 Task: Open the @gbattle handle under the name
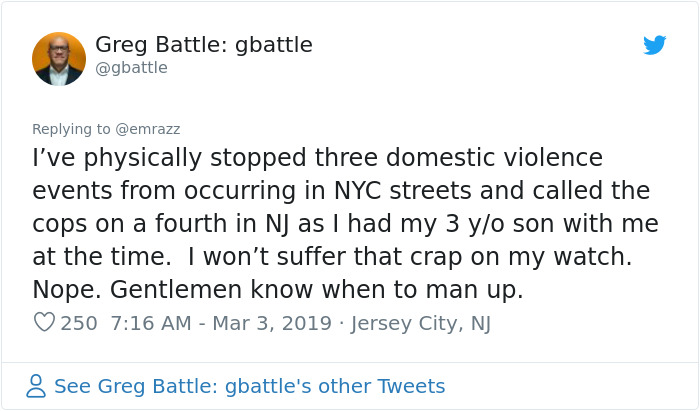pyautogui.click(x=131, y=68)
